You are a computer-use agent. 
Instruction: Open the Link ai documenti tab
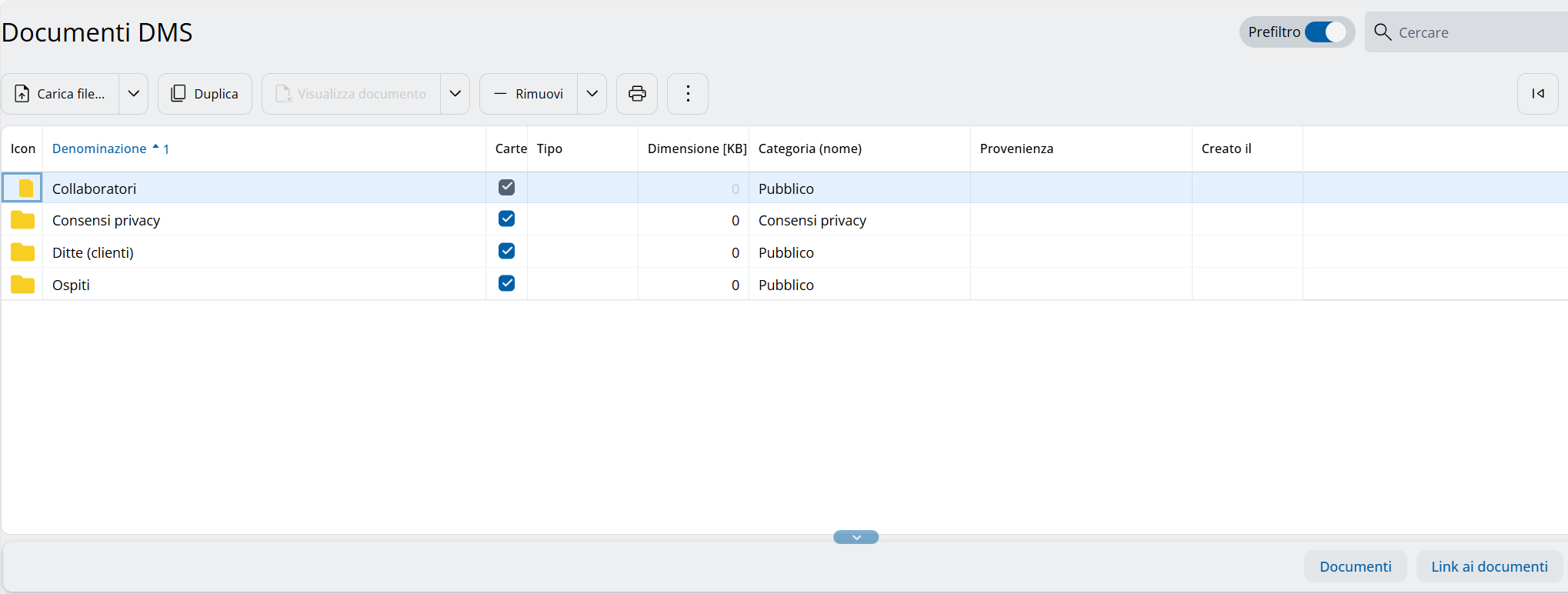tap(1489, 567)
